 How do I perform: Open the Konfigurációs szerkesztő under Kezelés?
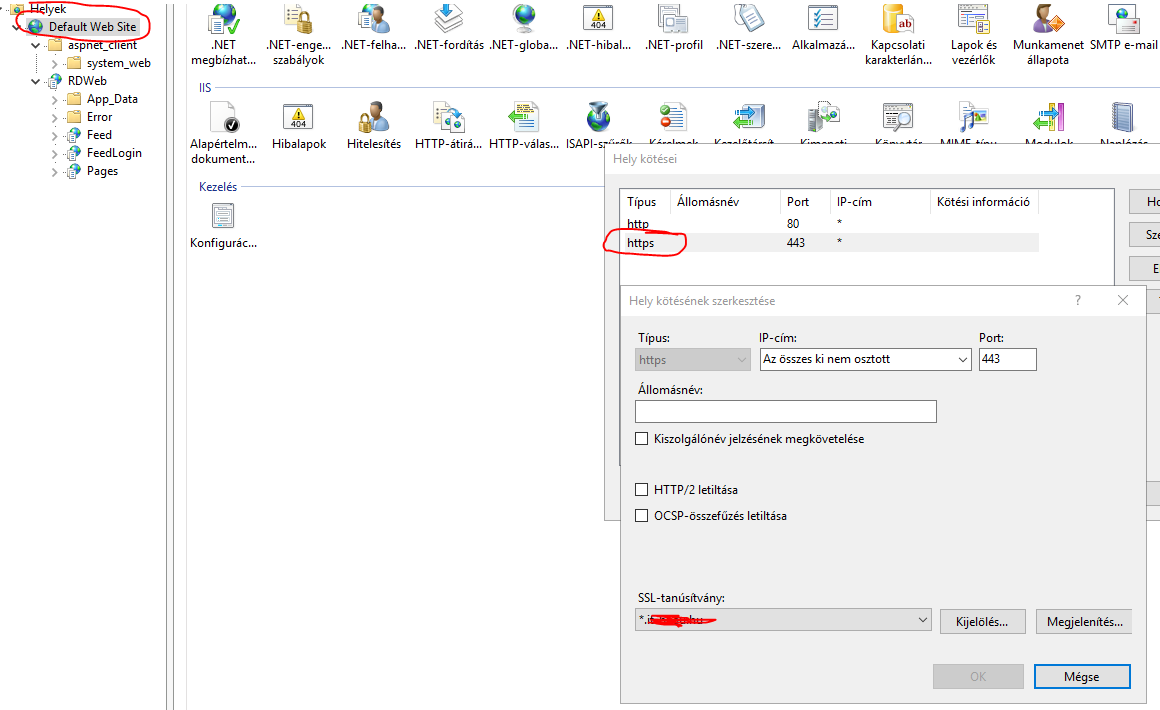click(x=222, y=216)
